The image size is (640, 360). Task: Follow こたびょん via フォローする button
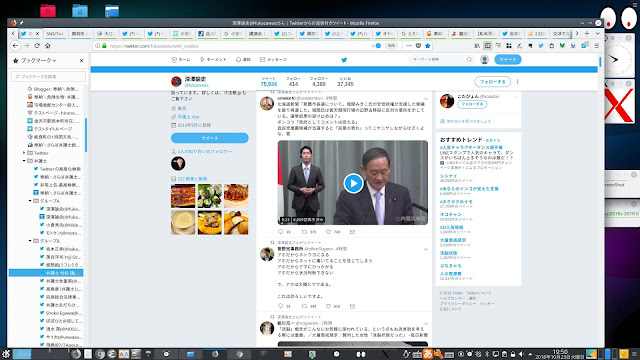471,104
